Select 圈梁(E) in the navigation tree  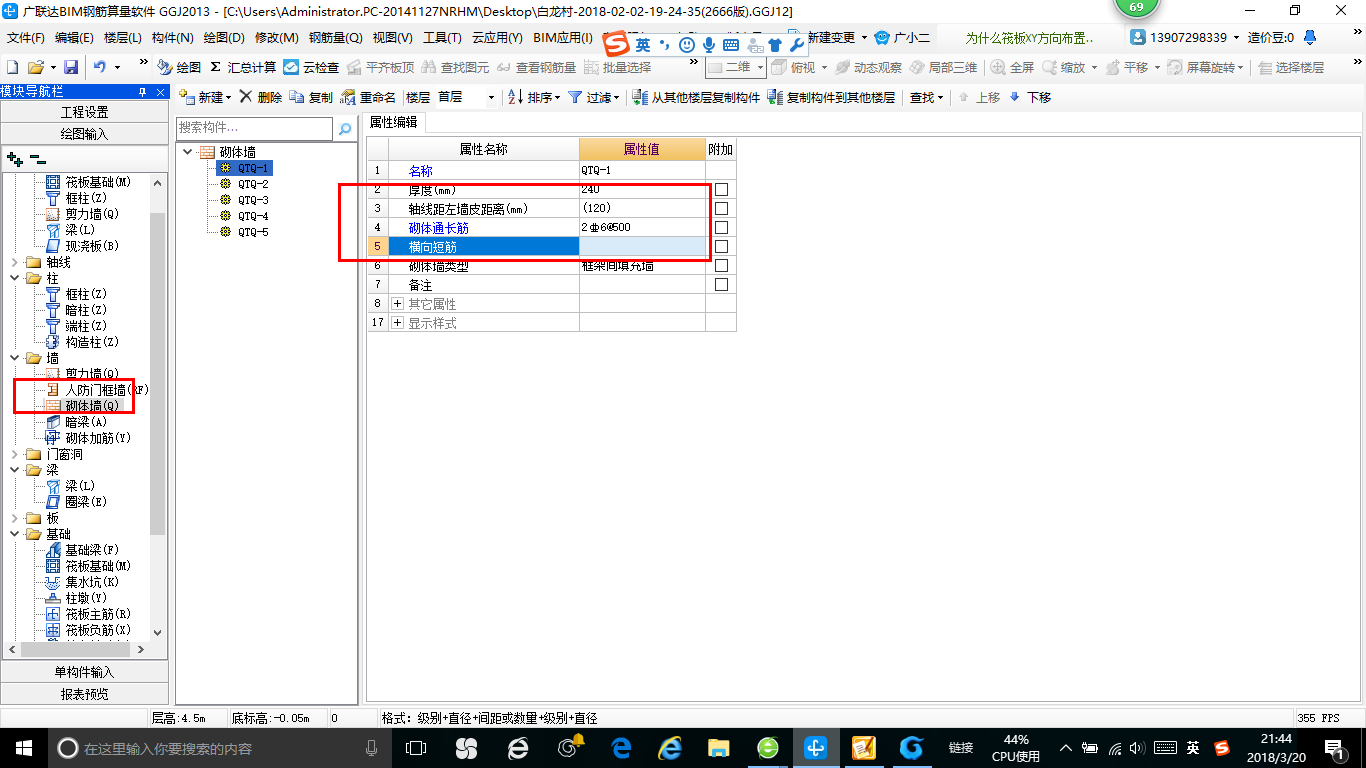click(x=85, y=502)
